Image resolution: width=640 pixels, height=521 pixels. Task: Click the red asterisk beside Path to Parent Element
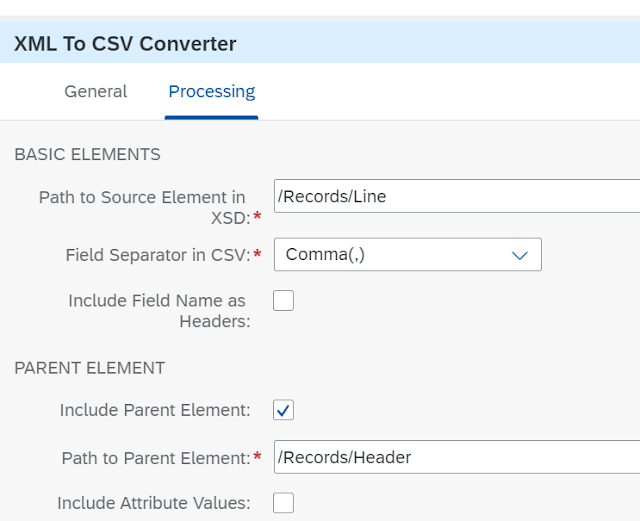click(x=257, y=456)
